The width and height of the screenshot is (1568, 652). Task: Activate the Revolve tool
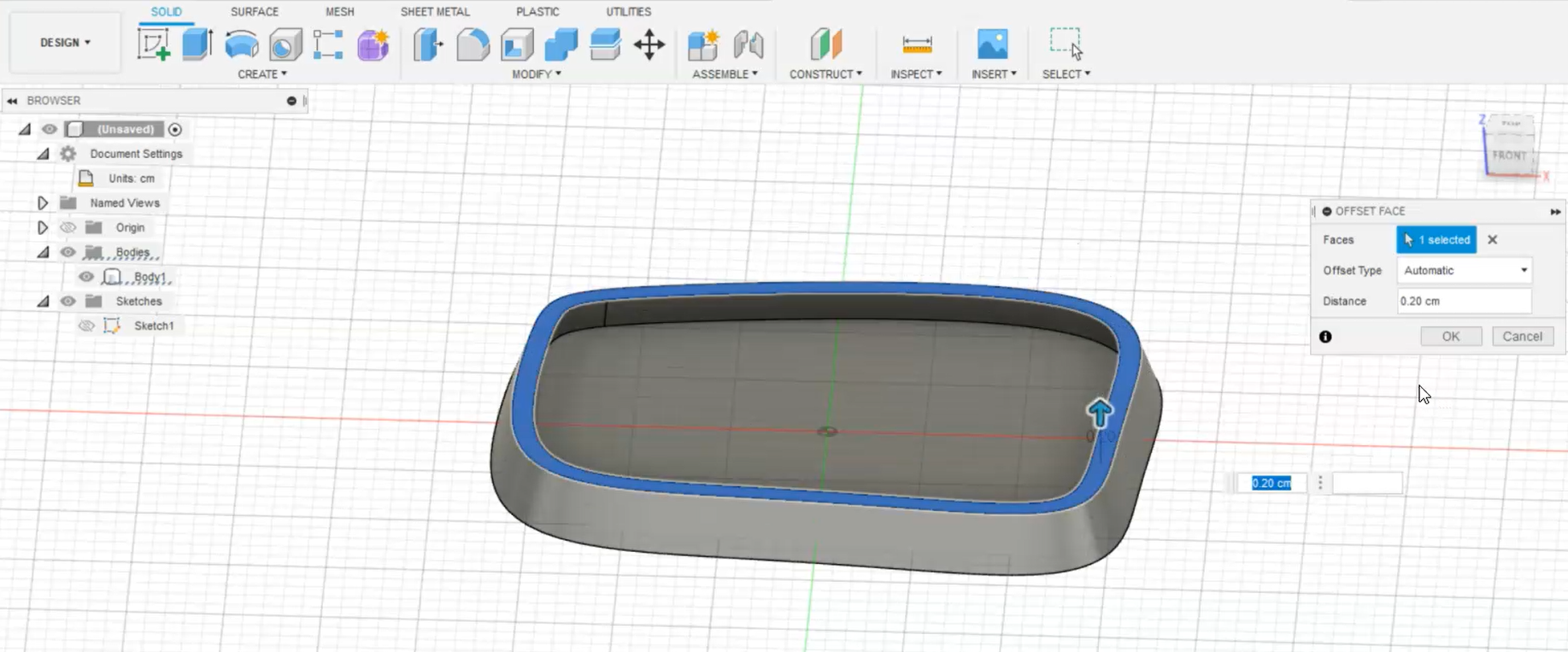[x=242, y=44]
